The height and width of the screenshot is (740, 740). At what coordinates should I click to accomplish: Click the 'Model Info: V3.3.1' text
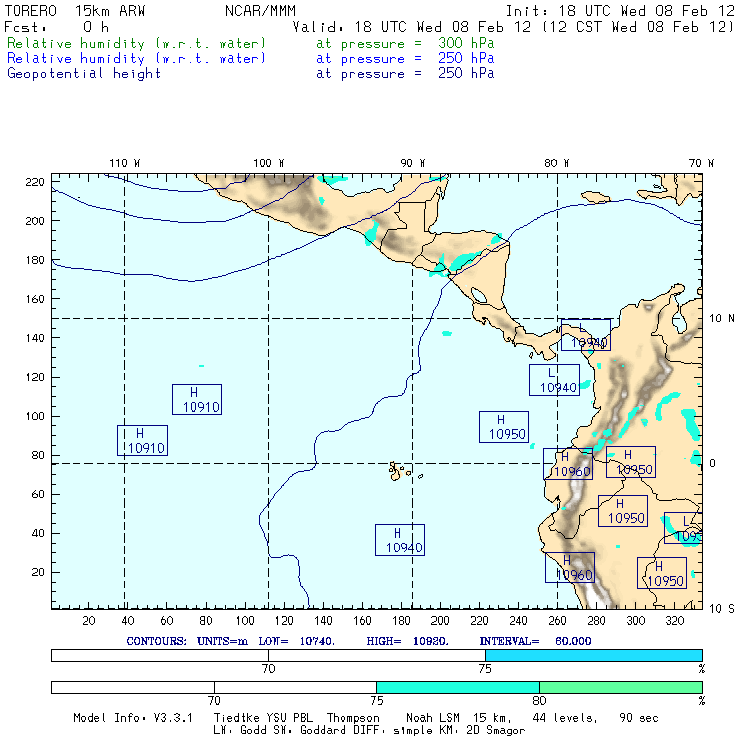coord(133,718)
